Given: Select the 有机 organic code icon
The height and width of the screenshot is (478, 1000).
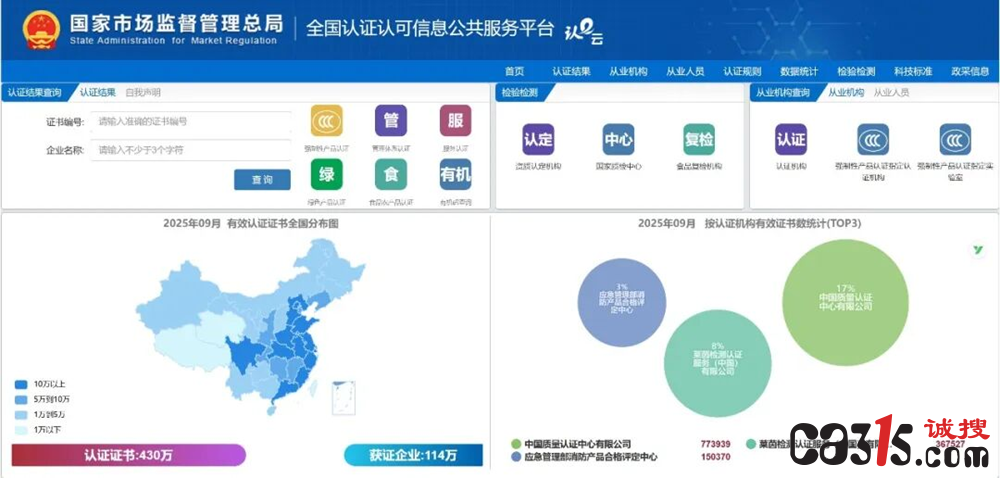Looking at the screenshot, I should pyautogui.click(x=455, y=174).
